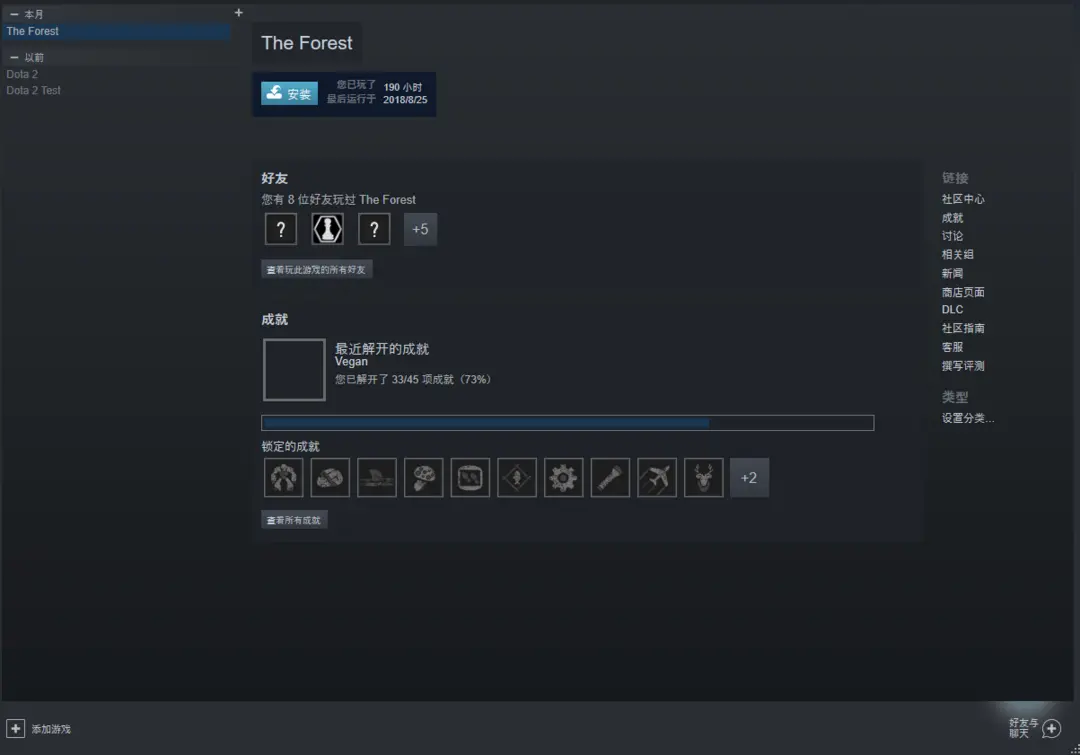Click the 2018/8/25 last played date
Image resolution: width=1080 pixels, height=755 pixels.
pos(405,100)
